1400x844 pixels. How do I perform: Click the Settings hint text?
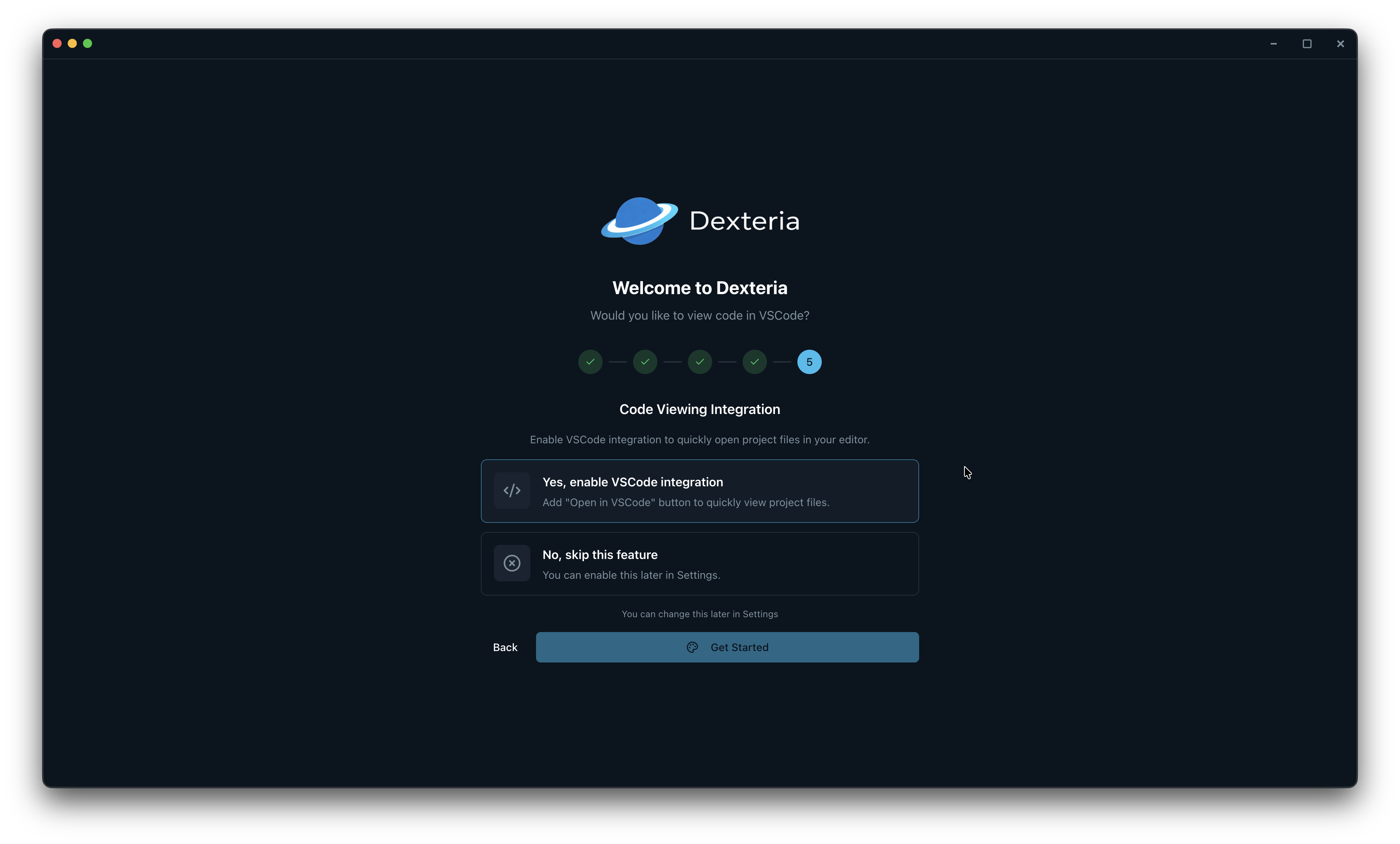tap(700, 614)
